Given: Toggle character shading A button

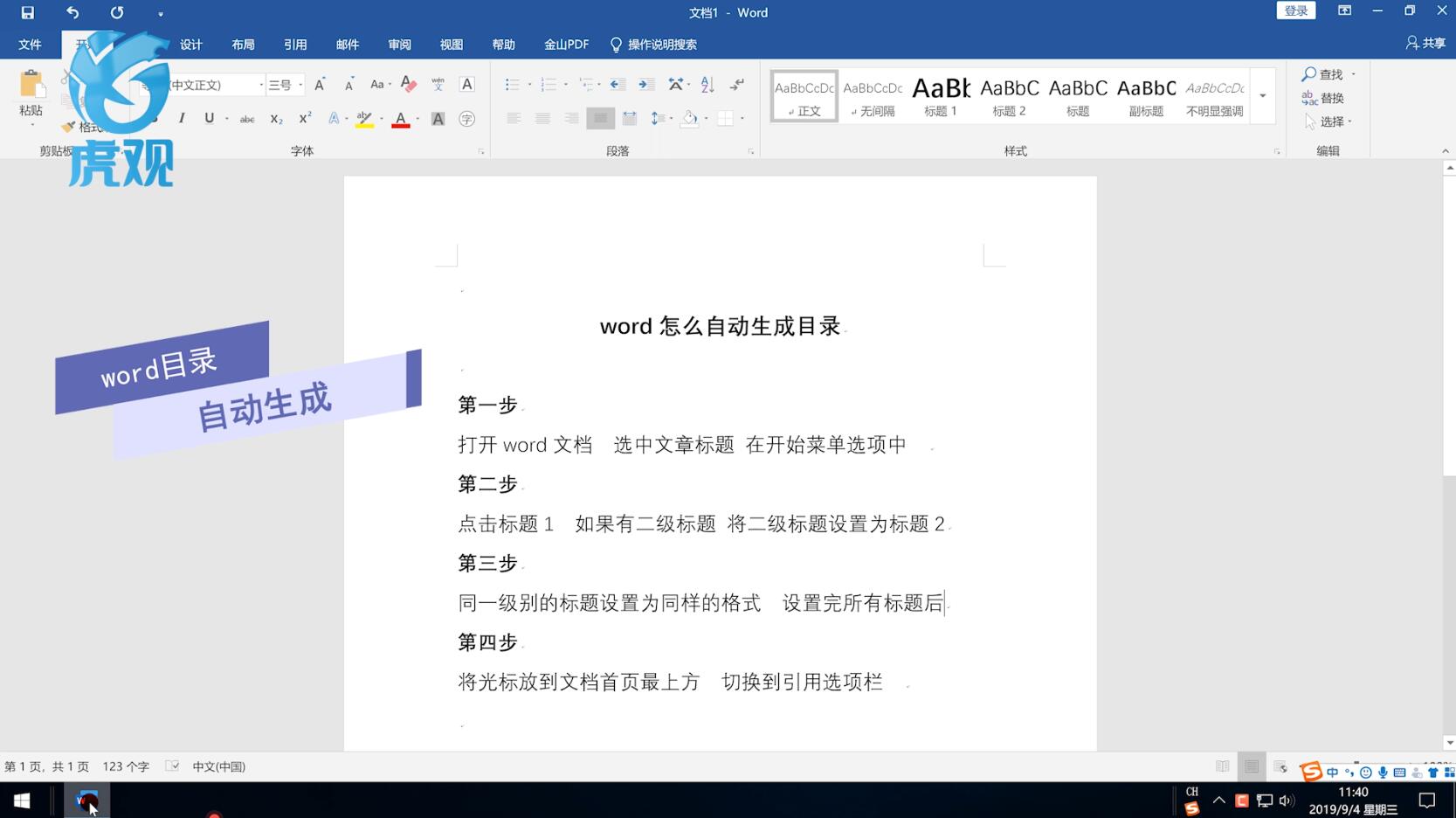Looking at the screenshot, I should 438,119.
